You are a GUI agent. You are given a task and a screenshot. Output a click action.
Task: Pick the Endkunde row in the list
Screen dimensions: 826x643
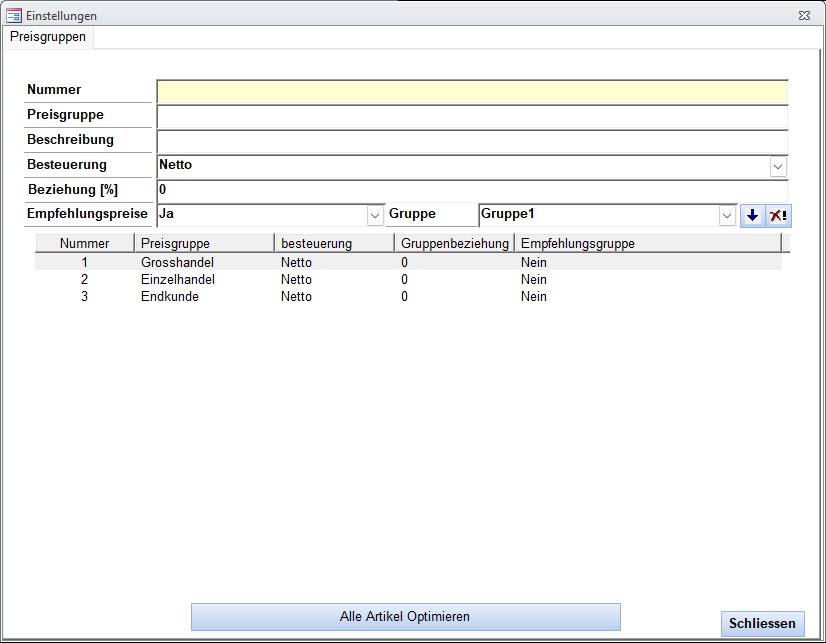(x=170, y=296)
